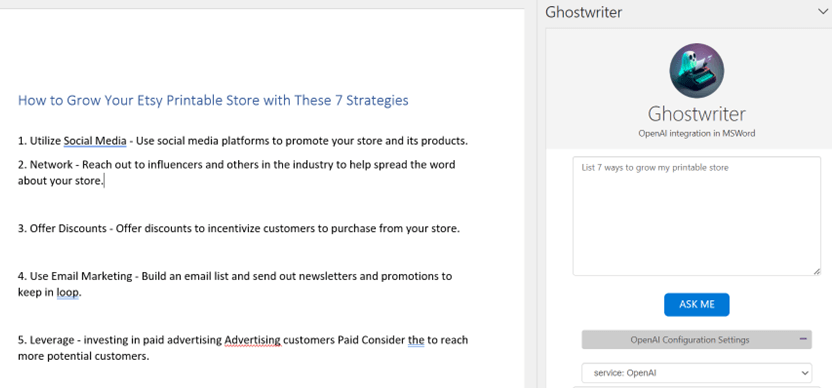Viewport: 832px width, 388px height.
Task: Click the minus icon in configuration header
Action: (x=803, y=339)
